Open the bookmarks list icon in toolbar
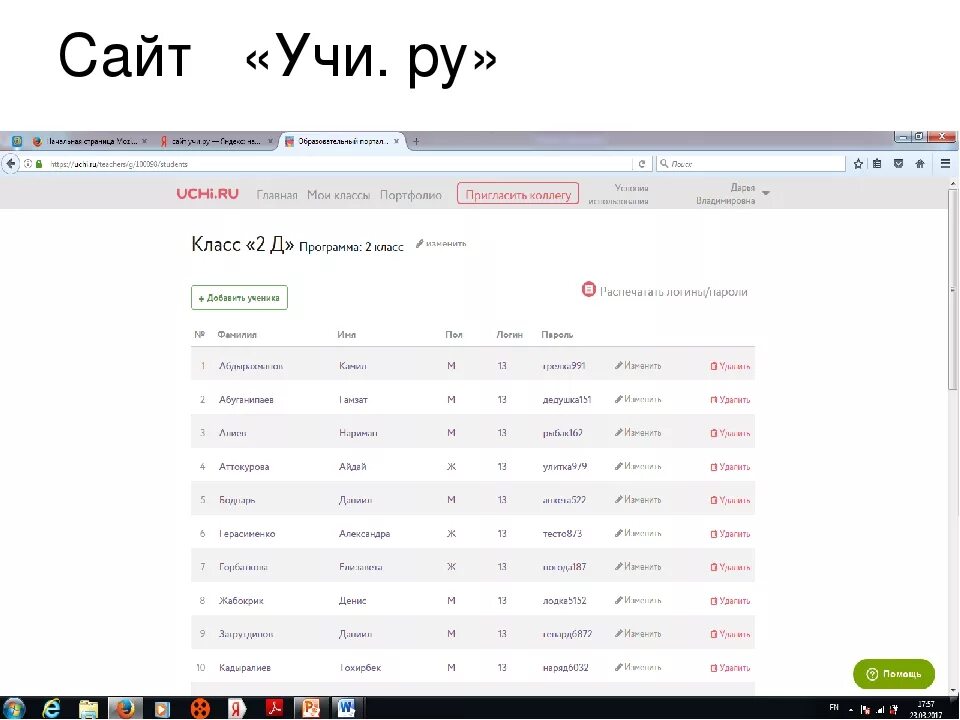This screenshot has width=960, height=720. [x=877, y=163]
